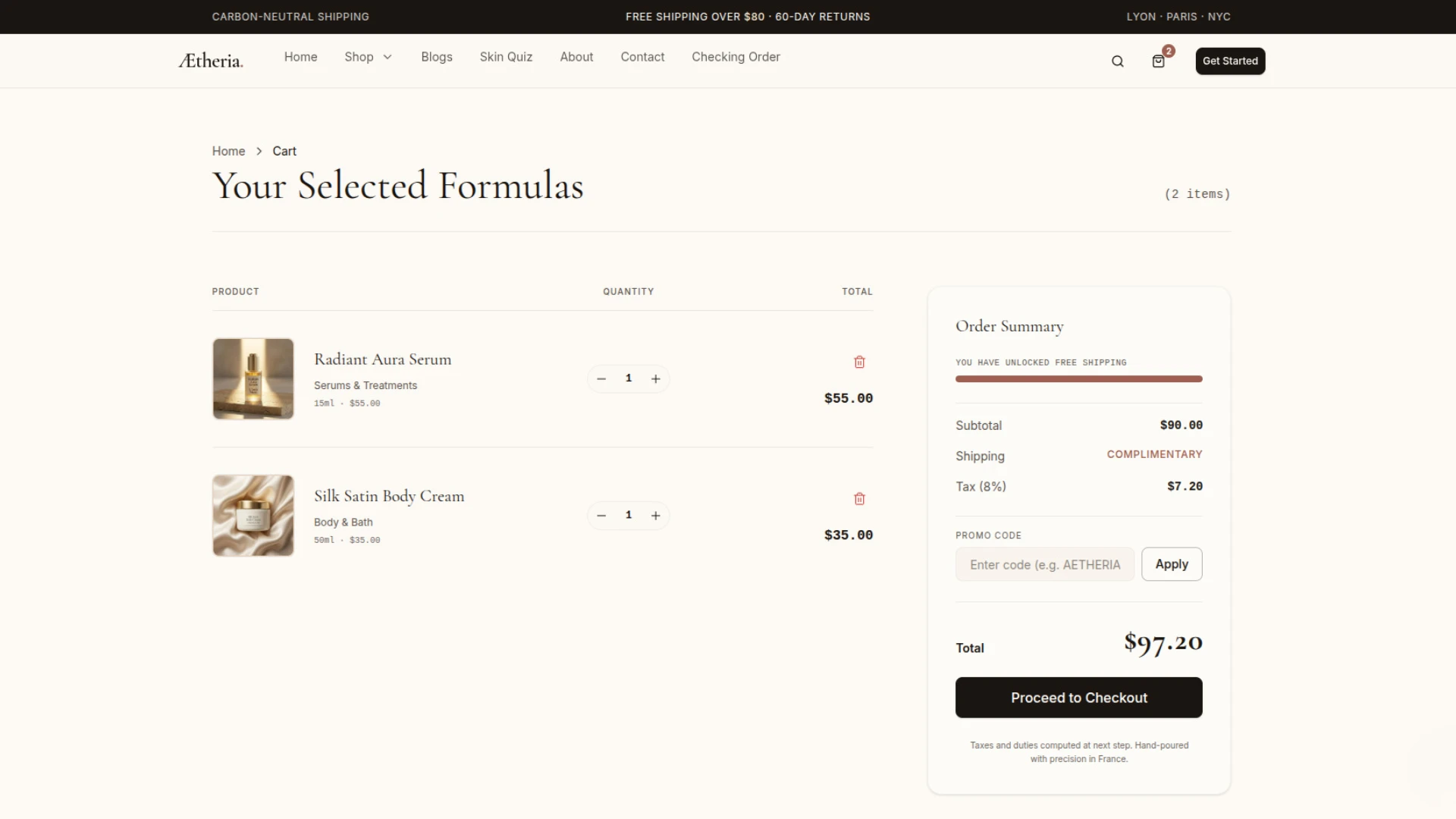
Task: Click the Ætheria logo
Action: (x=211, y=61)
